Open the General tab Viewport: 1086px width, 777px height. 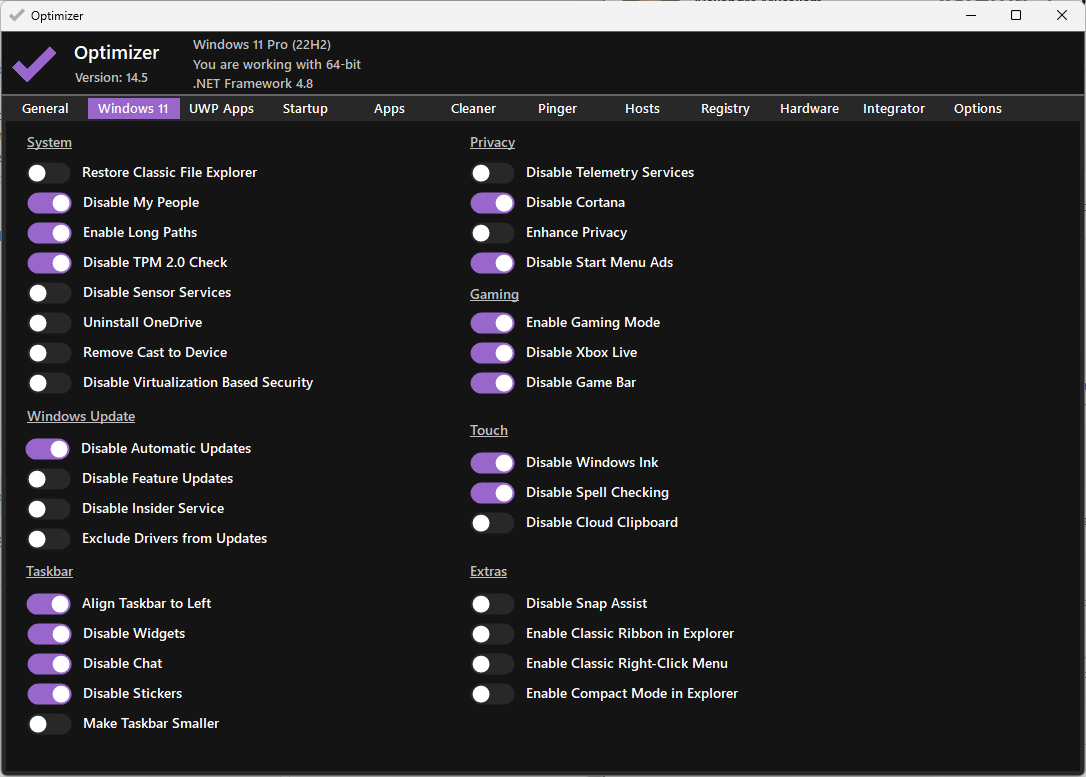point(45,109)
